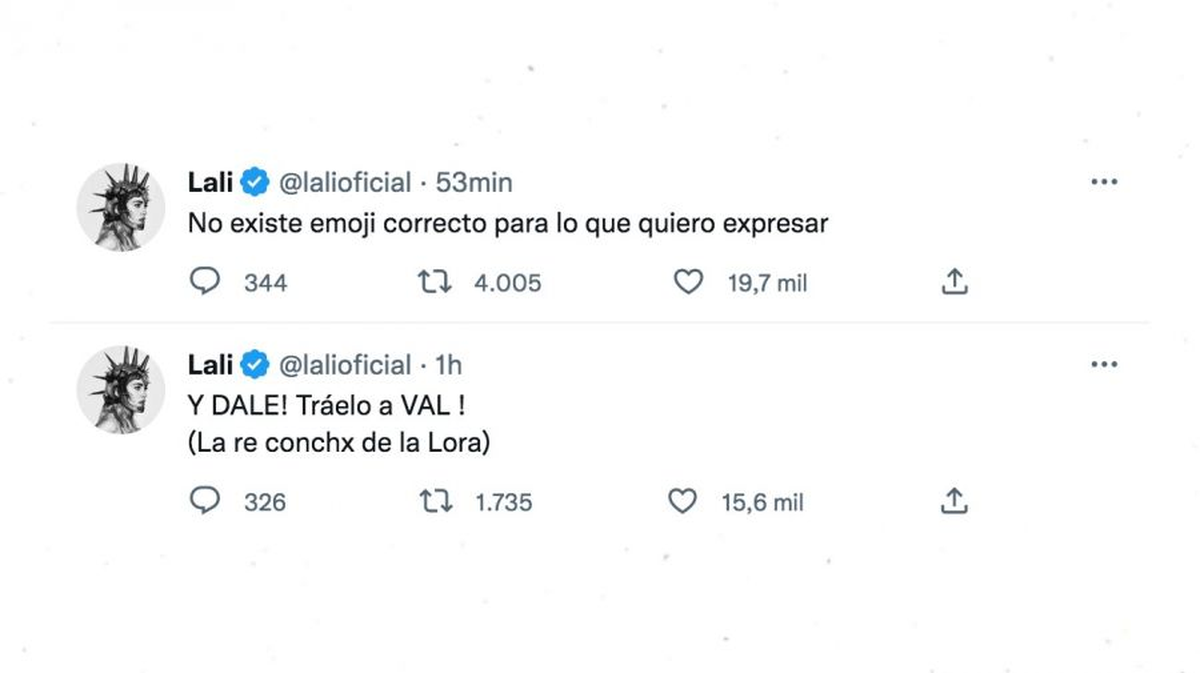Click the 53min timestamp link
The width and height of the screenshot is (1200, 673).
pos(474,183)
